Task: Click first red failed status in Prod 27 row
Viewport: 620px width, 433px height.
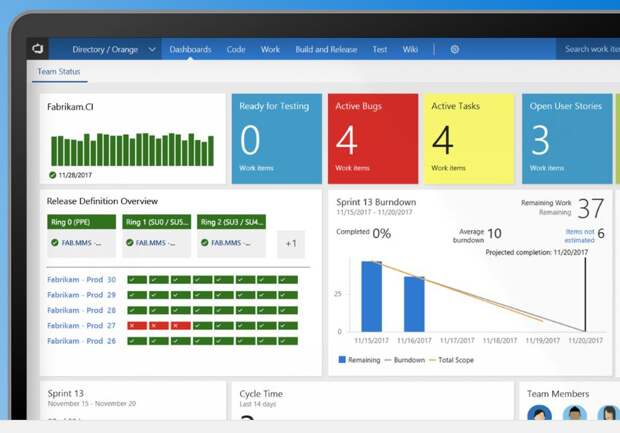Action: [137, 326]
